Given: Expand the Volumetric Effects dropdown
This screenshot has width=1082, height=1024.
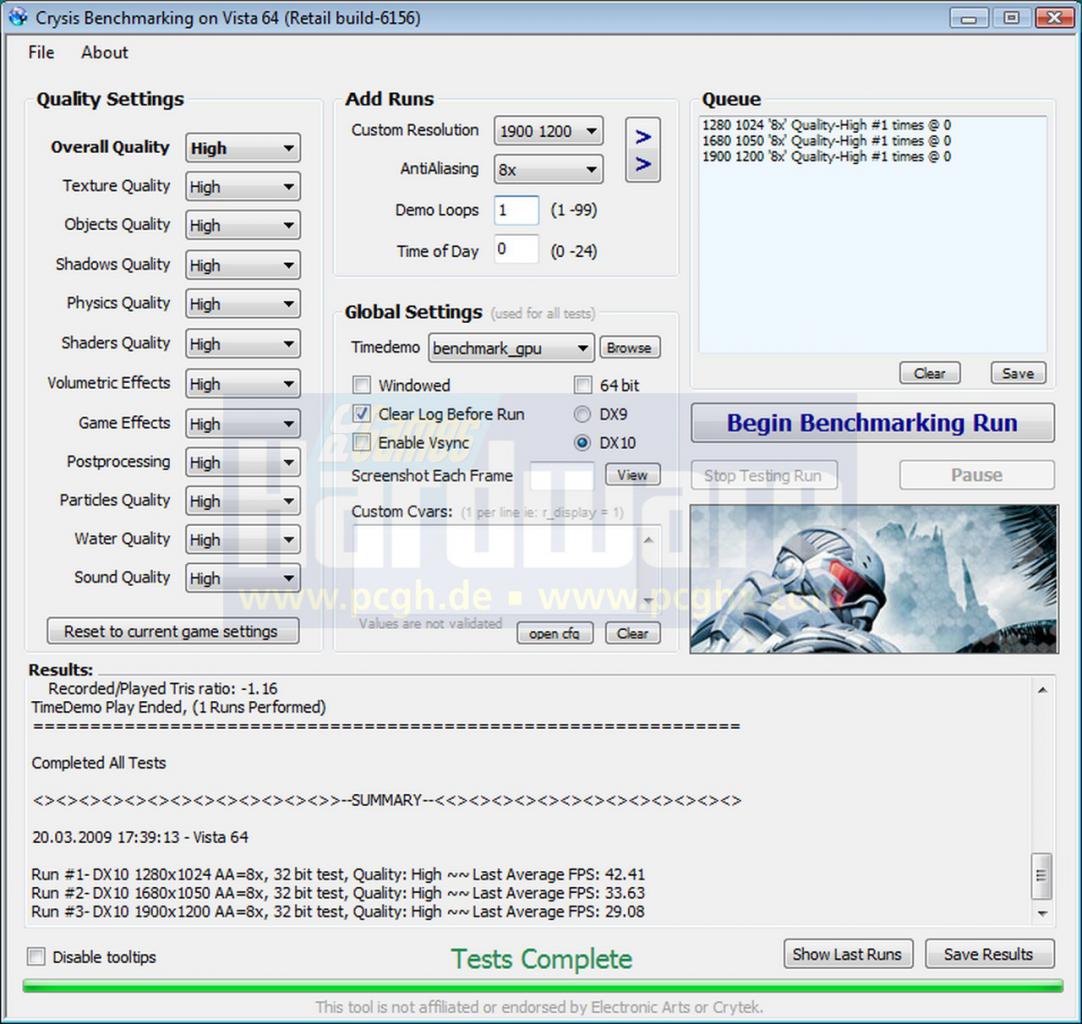Looking at the screenshot, I should (242, 384).
